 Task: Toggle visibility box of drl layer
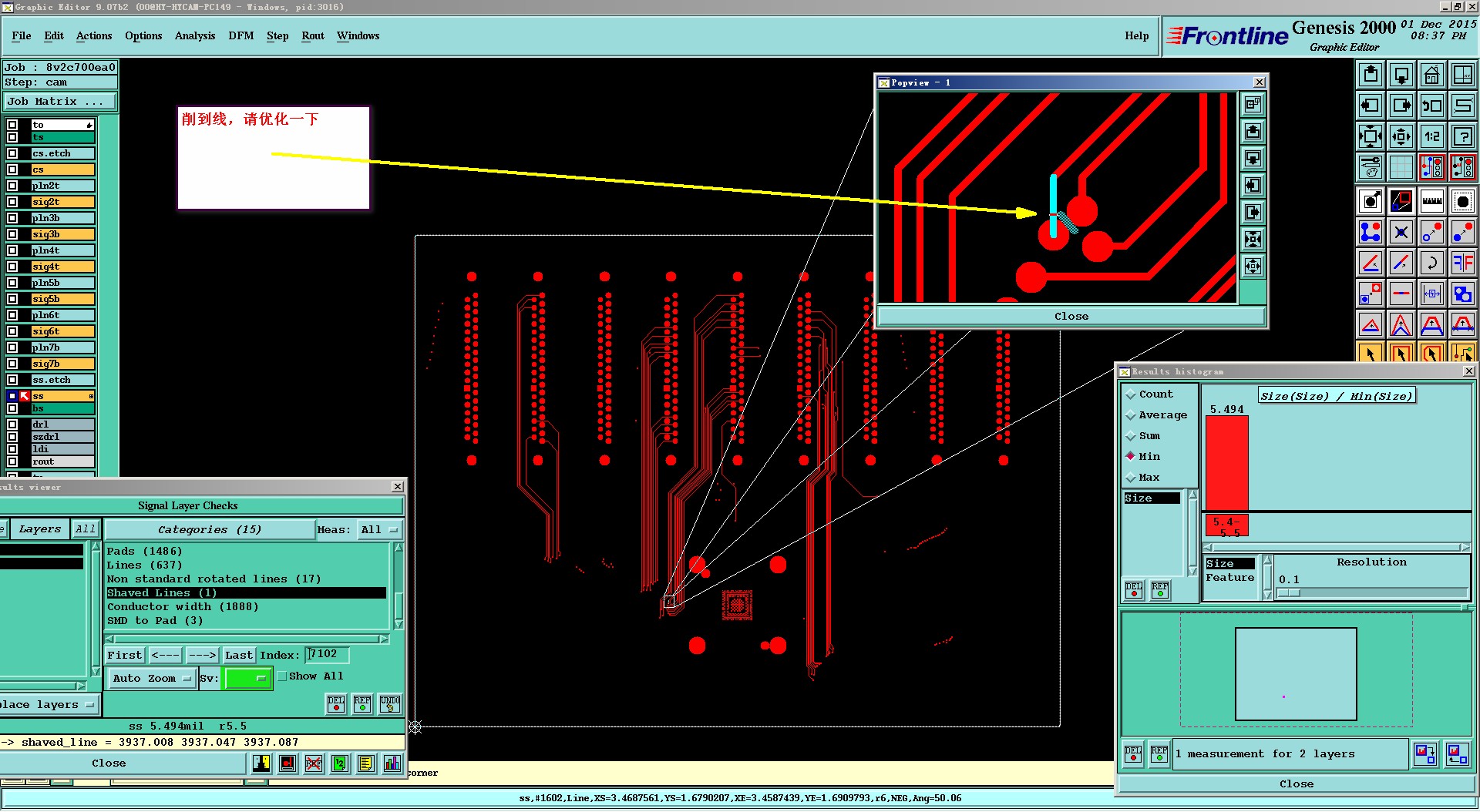(12, 424)
